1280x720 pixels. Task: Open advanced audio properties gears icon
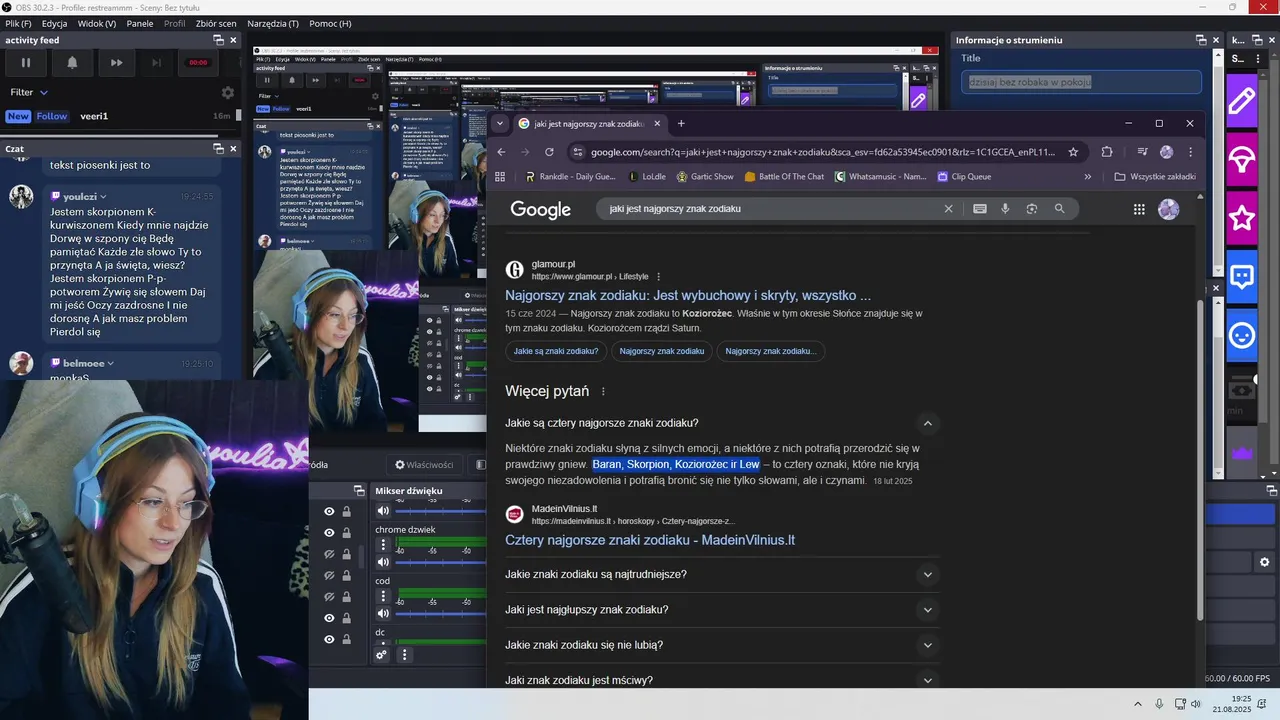coord(381,655)
